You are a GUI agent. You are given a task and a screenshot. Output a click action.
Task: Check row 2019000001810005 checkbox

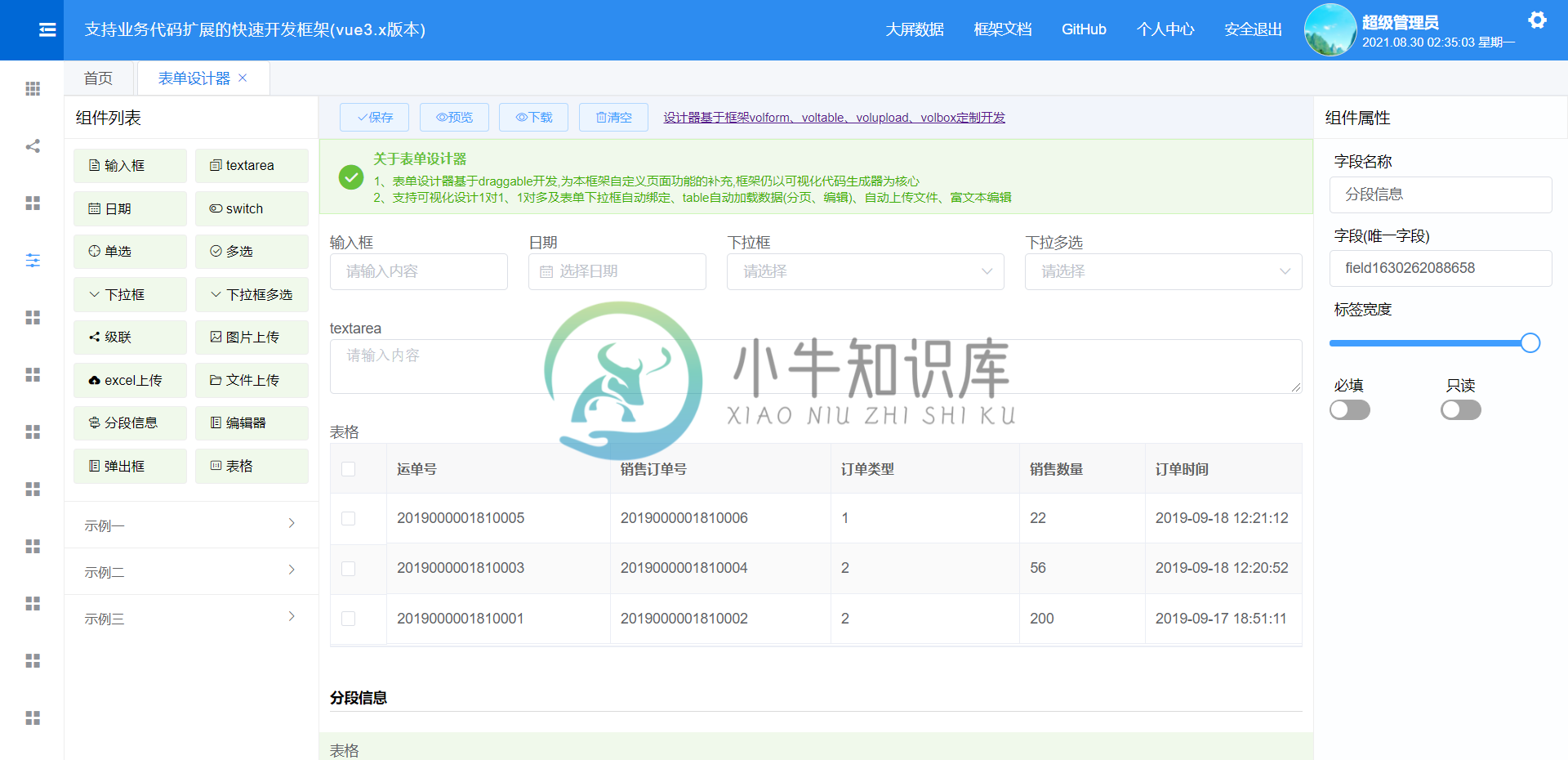coord(349,519)
